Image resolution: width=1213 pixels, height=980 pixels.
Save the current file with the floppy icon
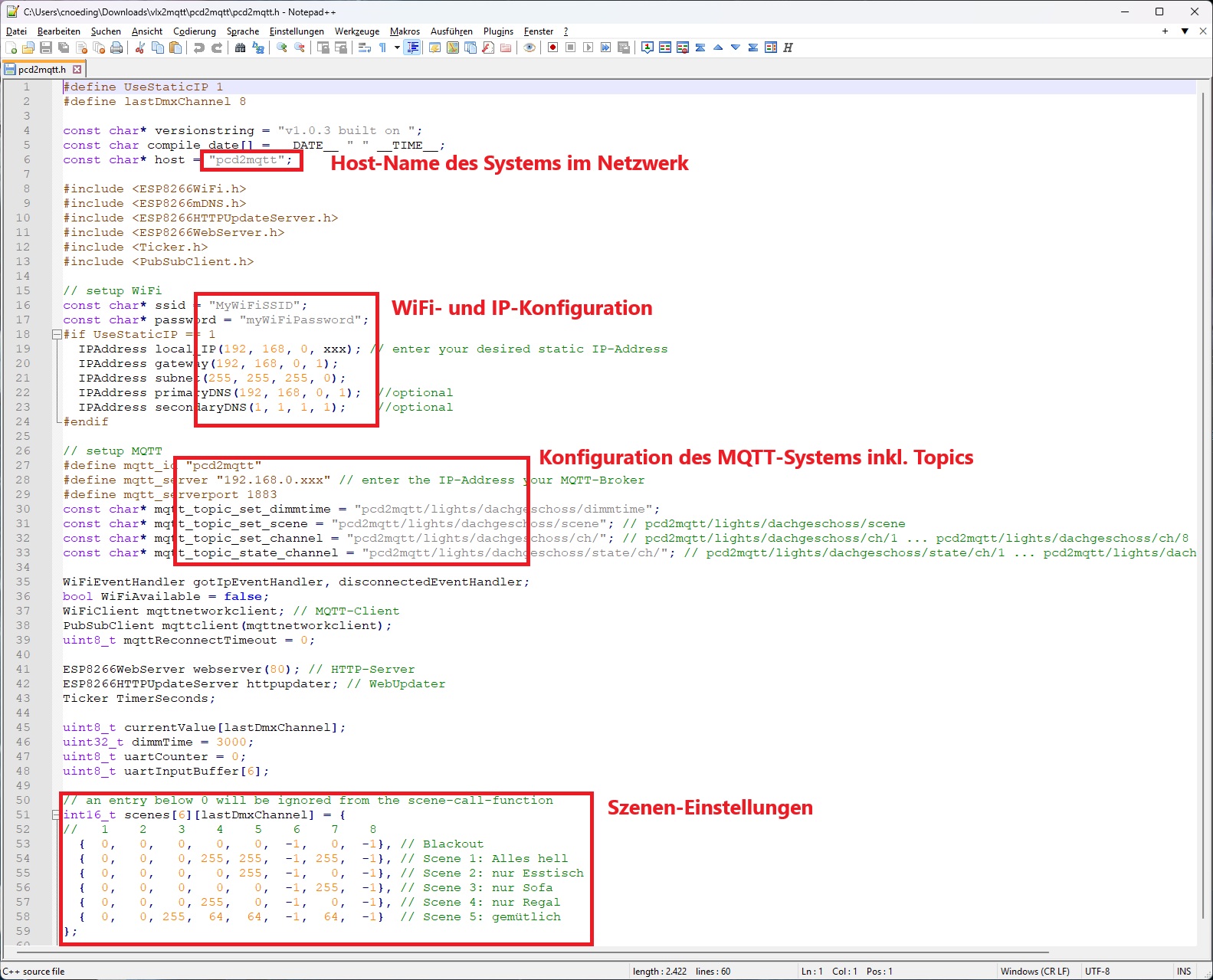coord(46,48)
